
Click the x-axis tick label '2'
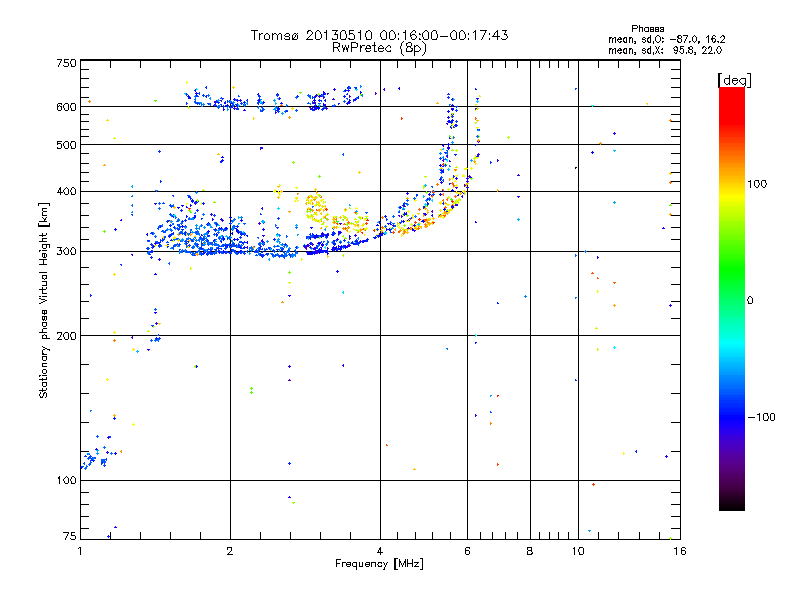(230, 551)
